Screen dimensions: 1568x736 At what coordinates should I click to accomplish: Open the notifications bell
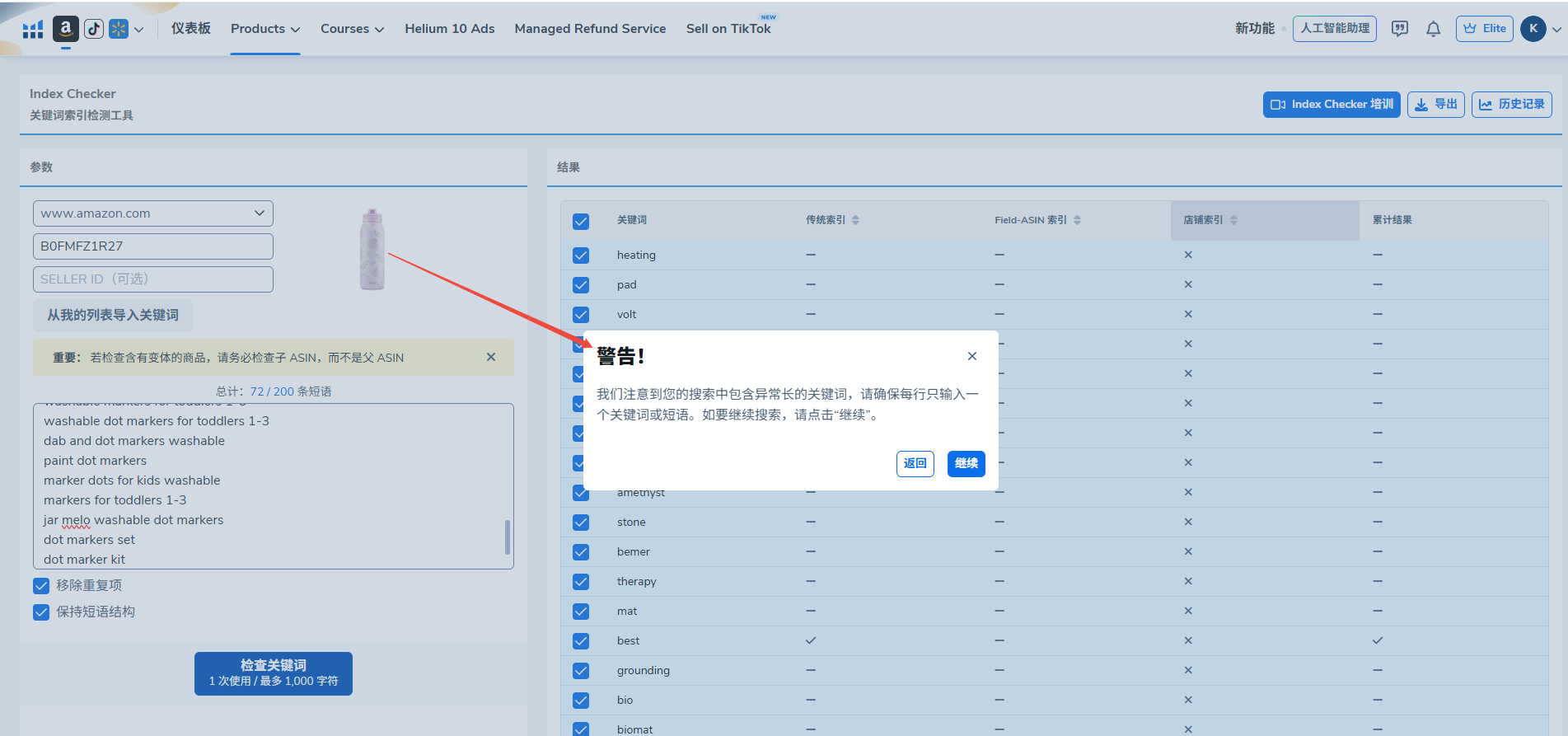pyautogui.click(x=1433, y=29)
